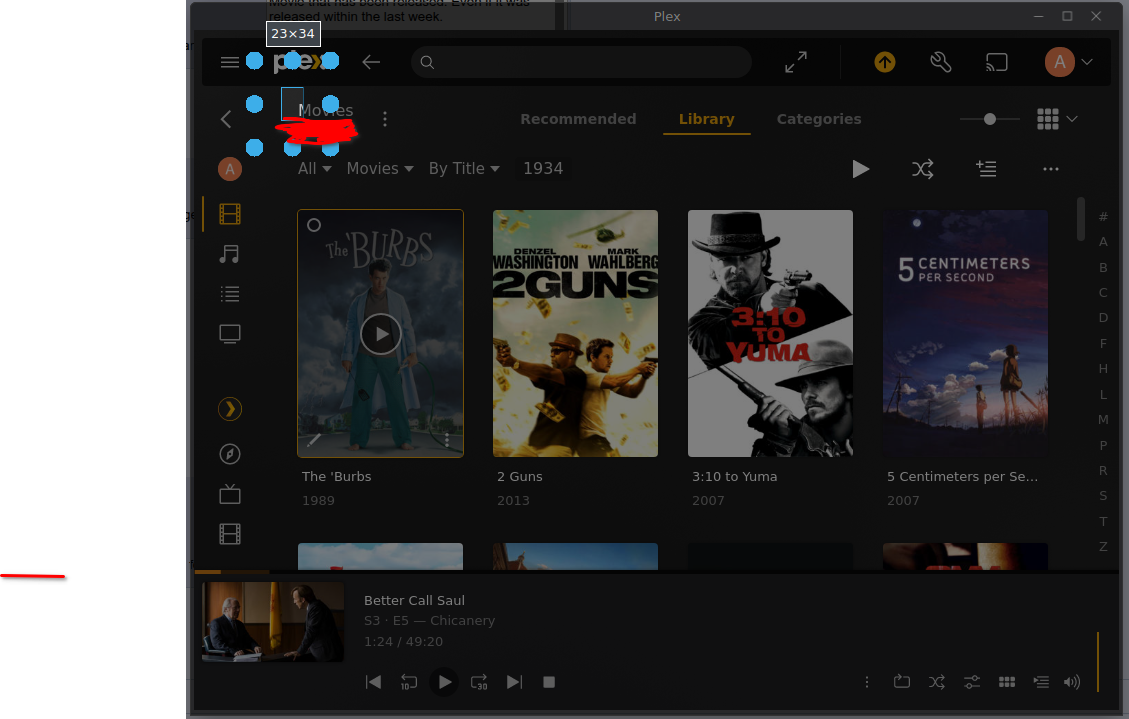The height and width of the screenshot is (719, 1129).
Task: Open the 3:10 to Yuma poster
Action: (770, 333)
